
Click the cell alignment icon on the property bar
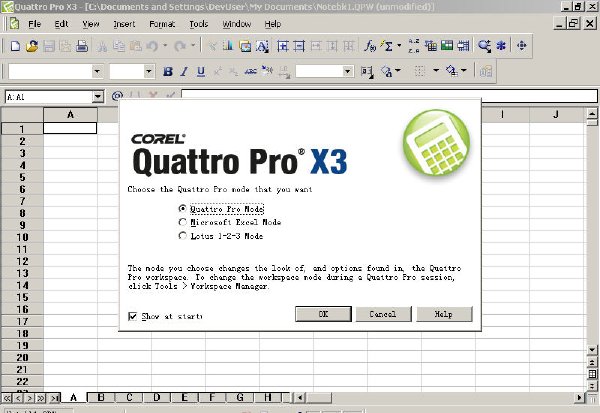pos(367,72)
